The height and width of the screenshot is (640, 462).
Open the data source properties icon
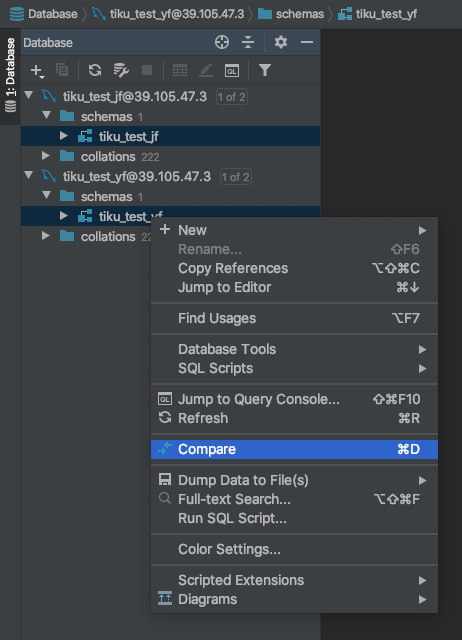point(121,70)
